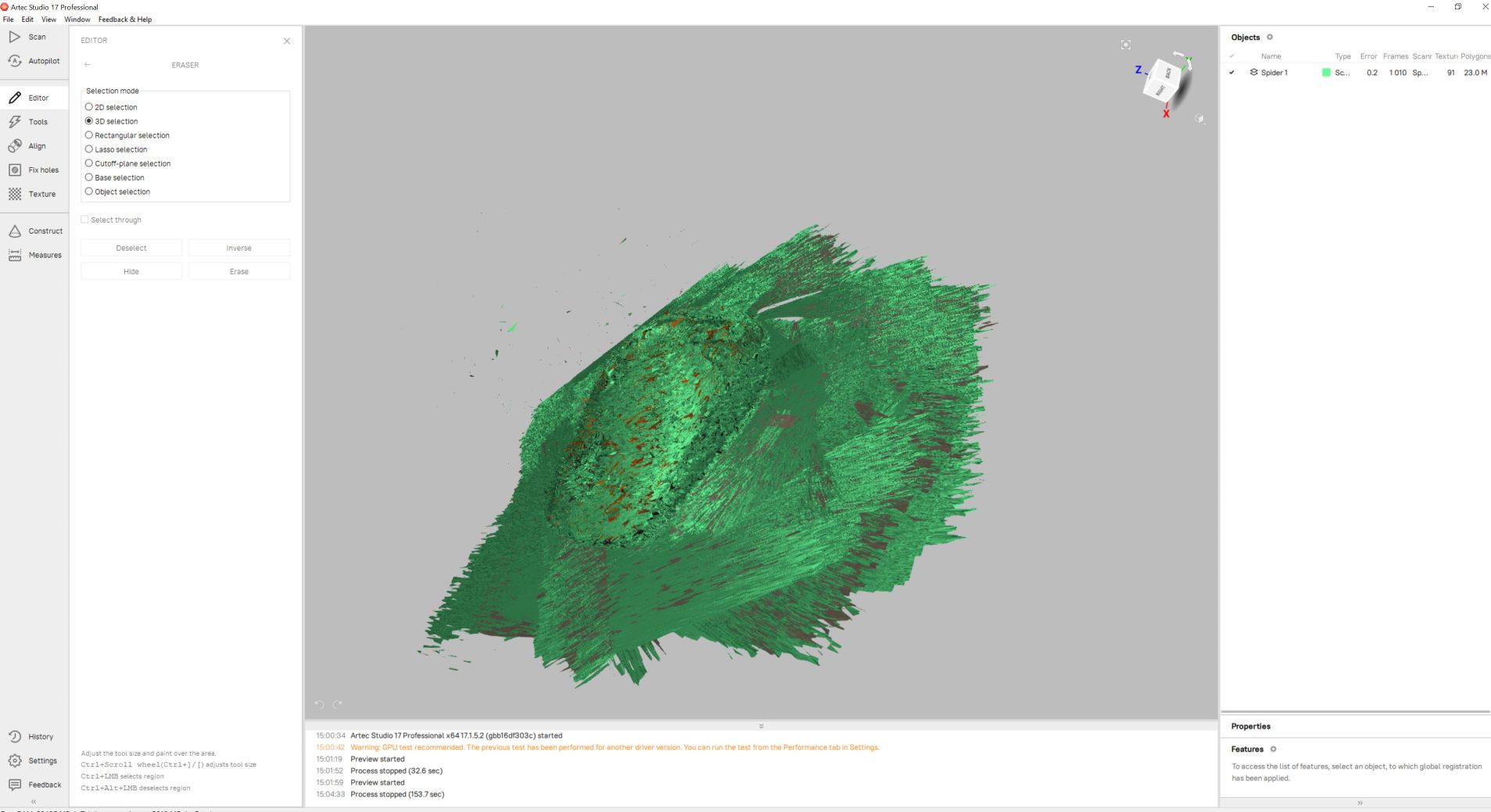Open the View menu
Viewport: 1491px width, 812px height.
tap(48, 20)
